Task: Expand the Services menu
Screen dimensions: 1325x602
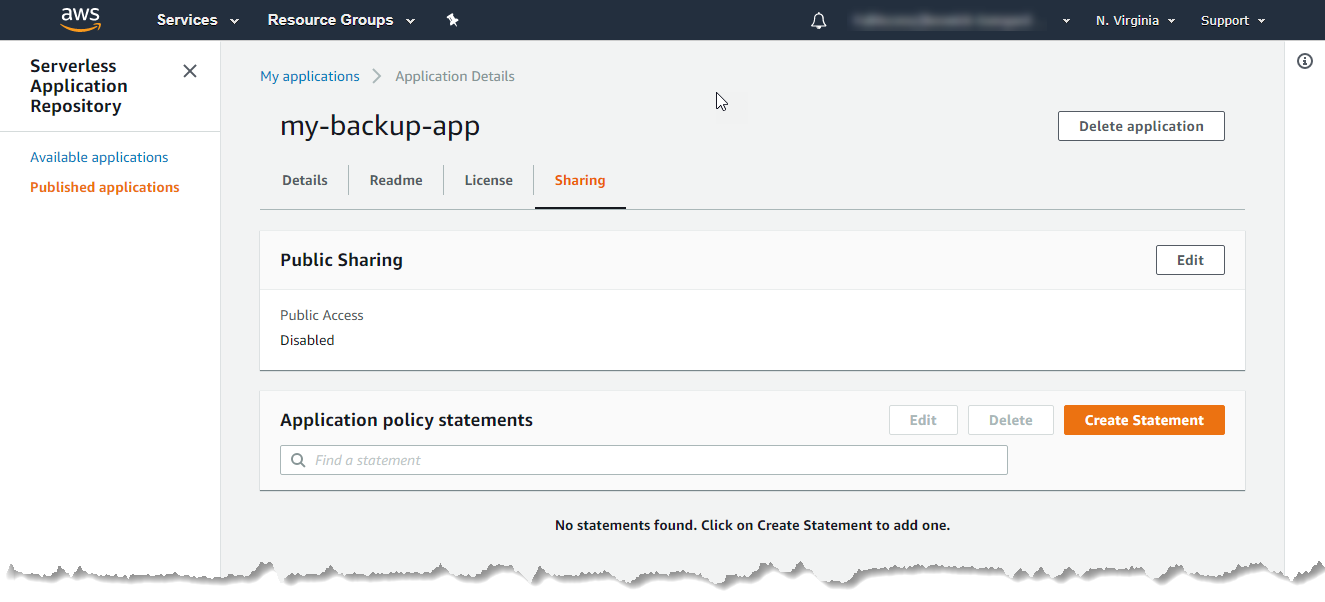Action: [198, 20]
